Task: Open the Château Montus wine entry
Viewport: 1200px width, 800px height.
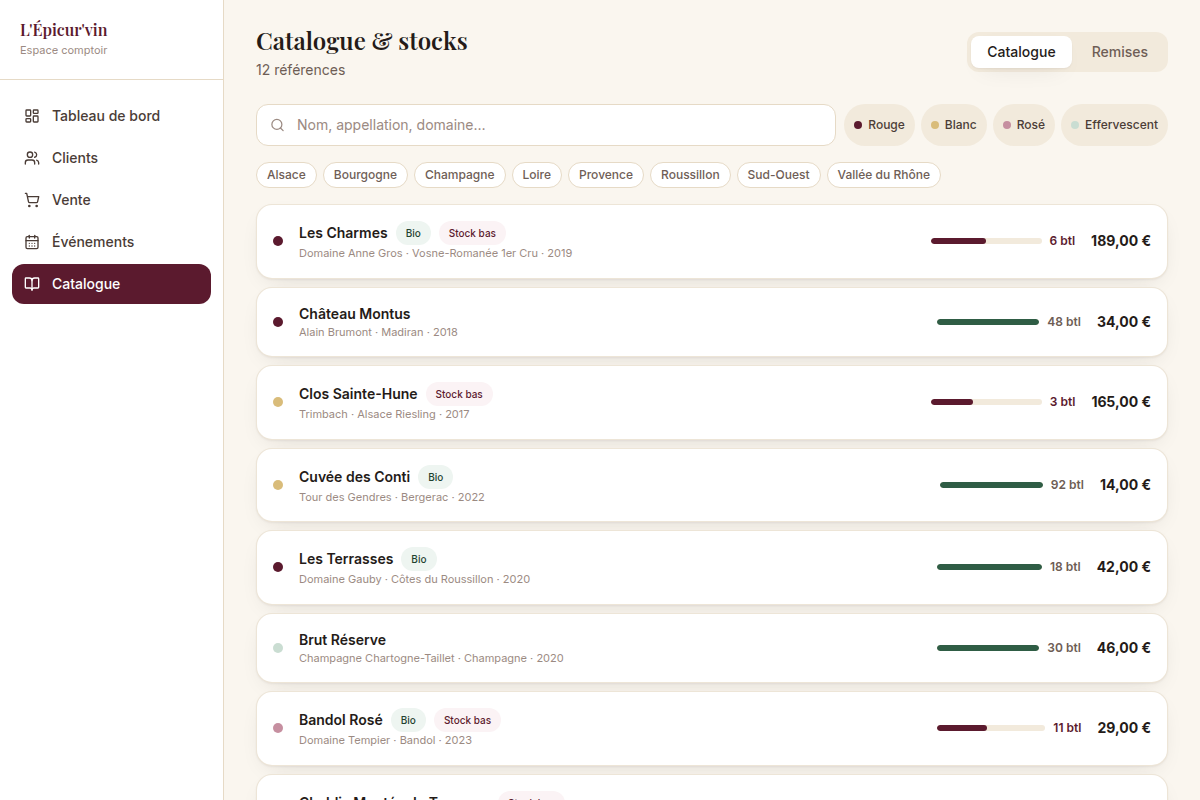Action: point(712,322)
